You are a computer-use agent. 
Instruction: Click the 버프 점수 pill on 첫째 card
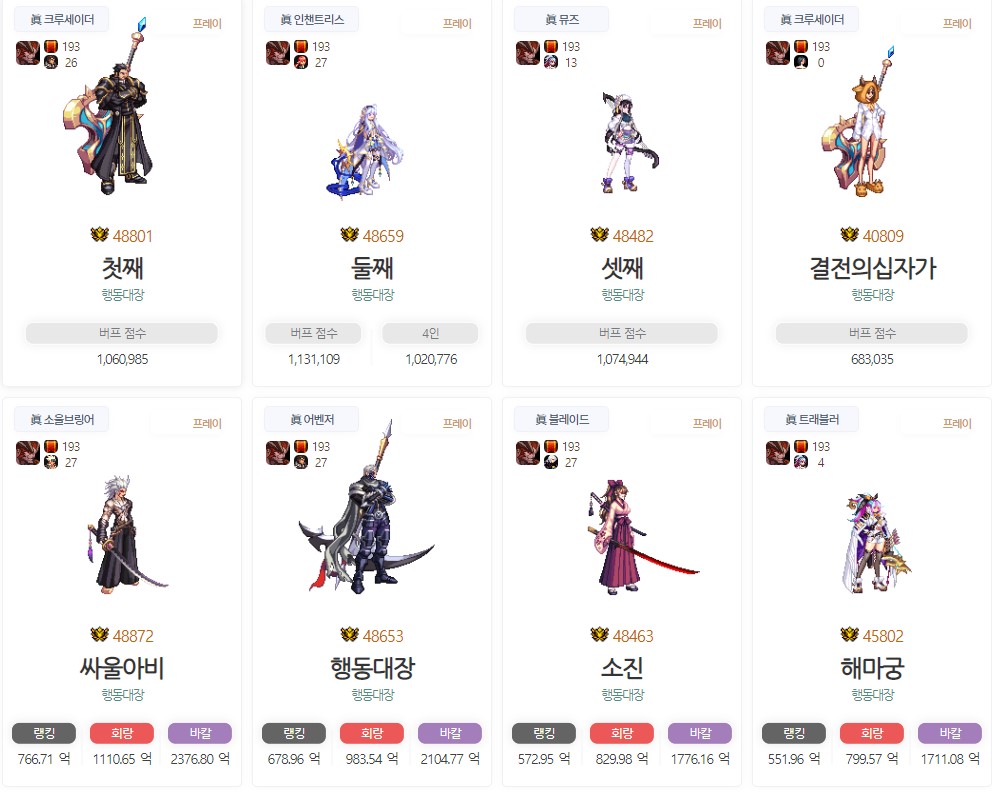pyautogui.click(x=122, y=333)
